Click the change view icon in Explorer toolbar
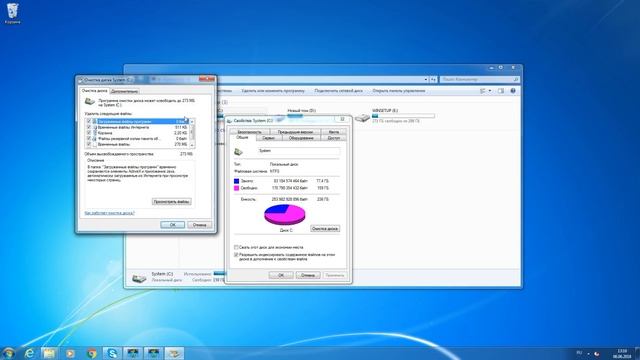Image resolution: width=640 pixels, height=360 pixels. point(483,91)
